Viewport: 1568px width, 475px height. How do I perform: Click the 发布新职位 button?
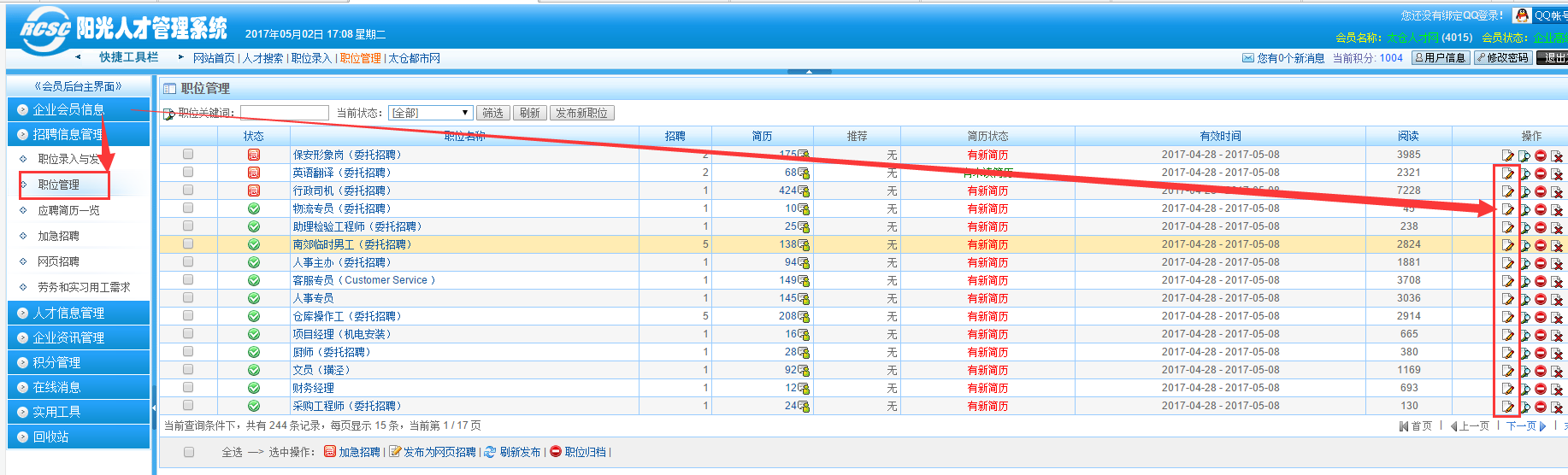581,113
